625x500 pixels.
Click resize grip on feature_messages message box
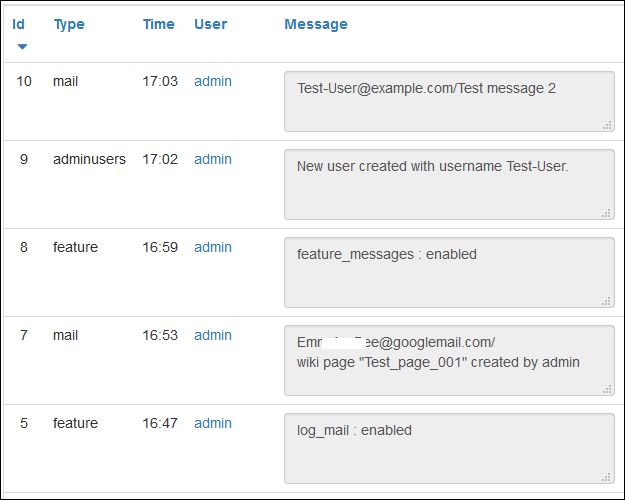[606, 301]
